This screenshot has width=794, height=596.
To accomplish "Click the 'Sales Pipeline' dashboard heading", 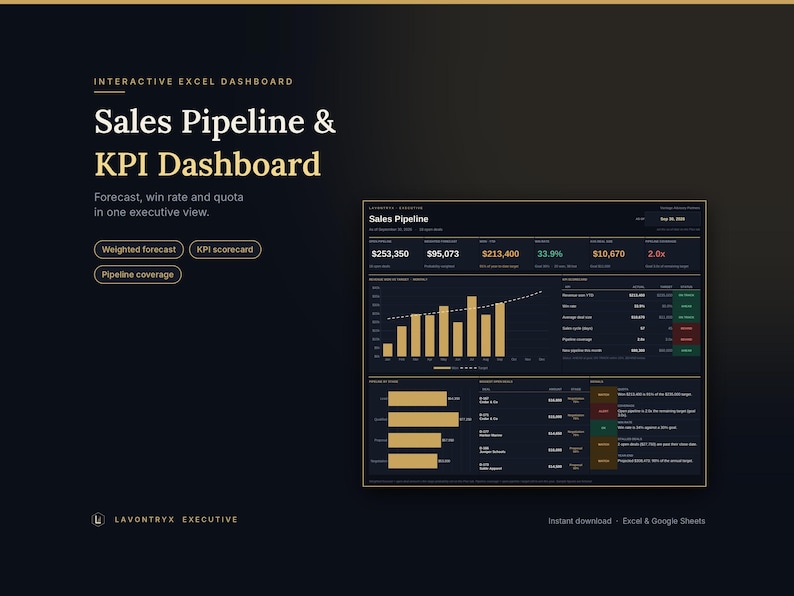I will (399, 219).
